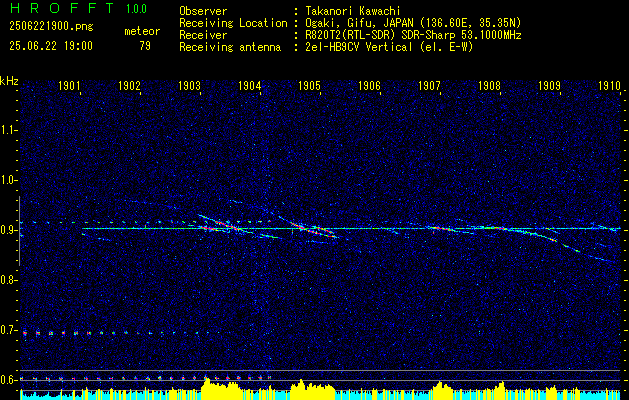Click the yellow signal-level peak under 1903
The height and width of the screenshot is (400, 629).
[221, 388]
